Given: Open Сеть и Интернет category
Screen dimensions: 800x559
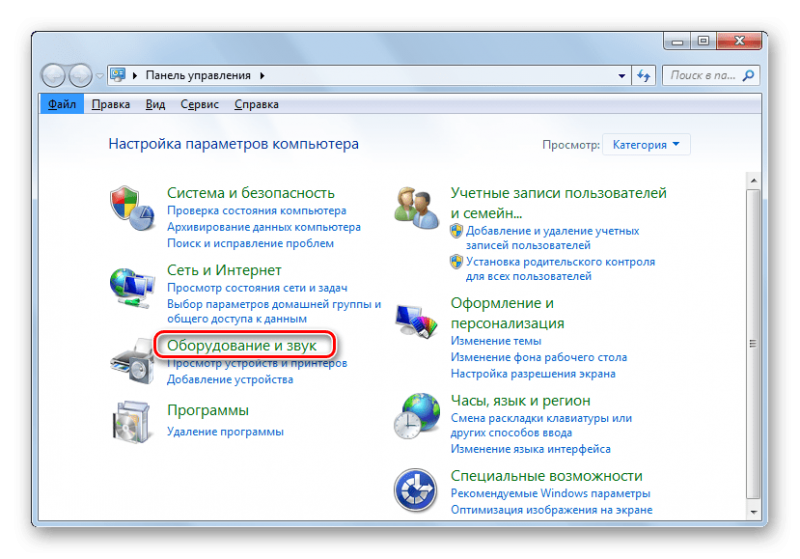Looking at the screenshot, I should click(224, 270).
